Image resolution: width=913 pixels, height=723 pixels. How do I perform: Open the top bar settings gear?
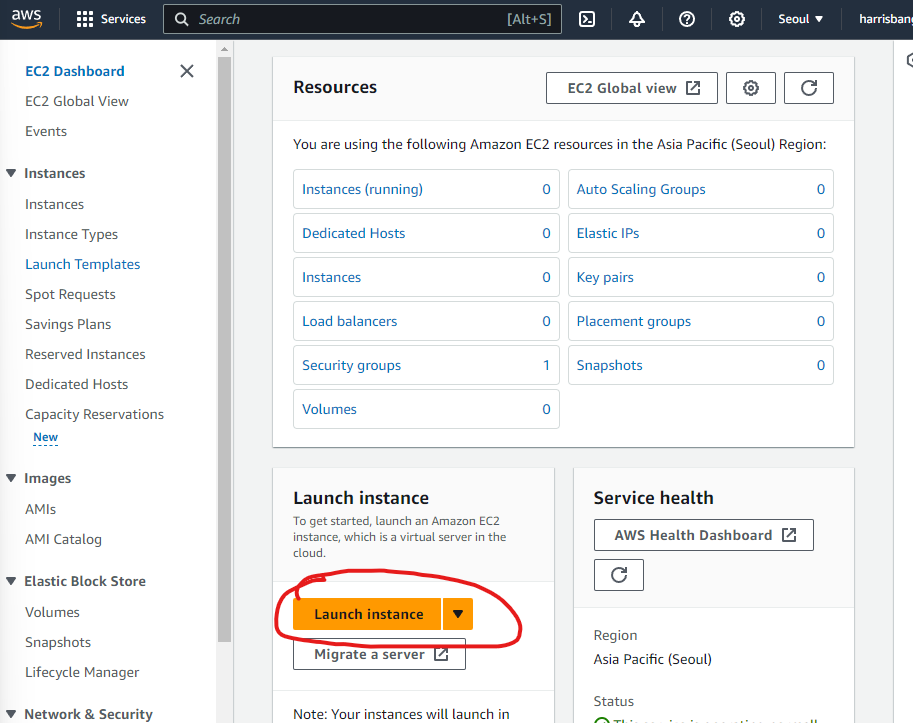(x=737, y=19)
